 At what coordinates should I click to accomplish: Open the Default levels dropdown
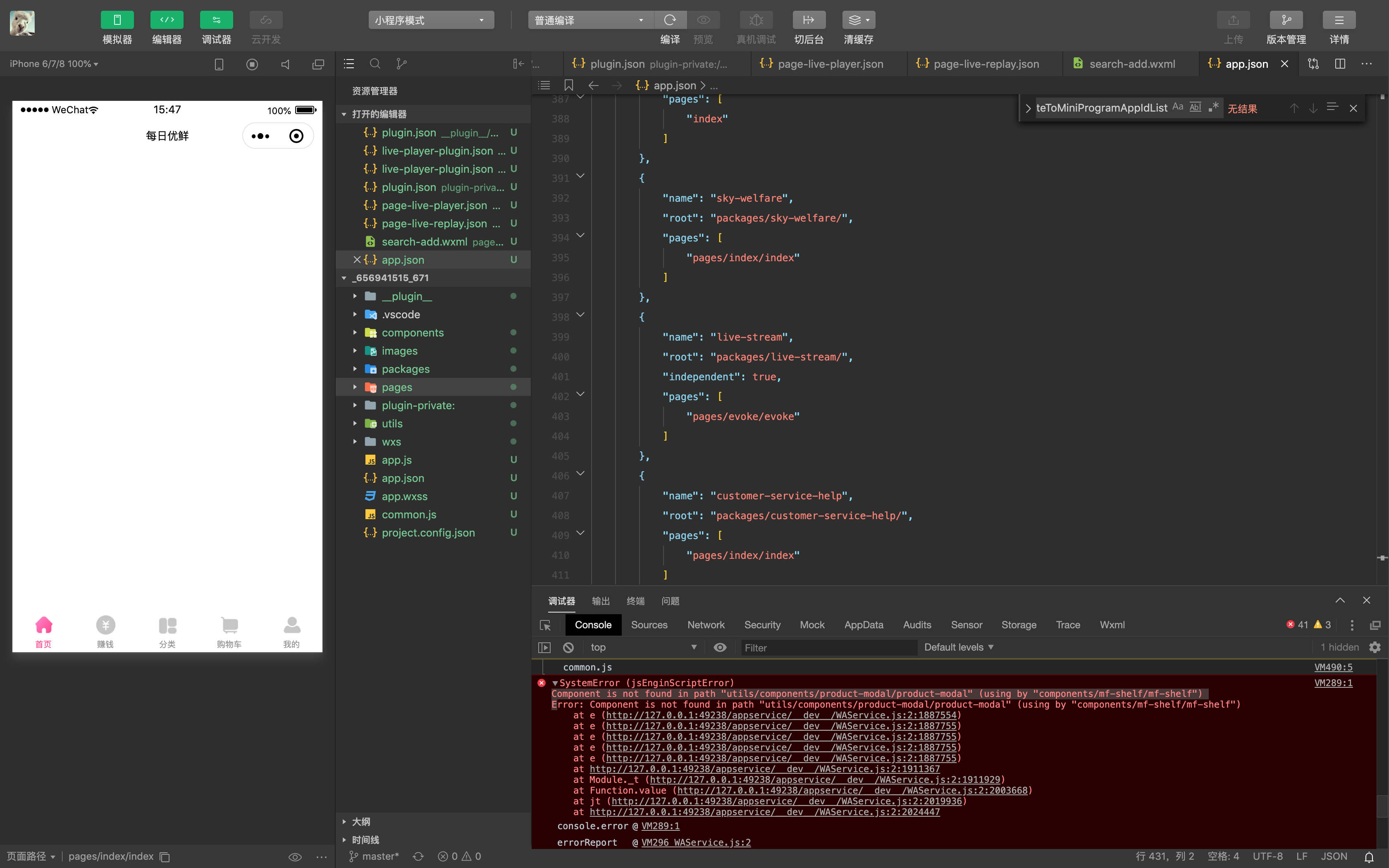coord(959,648)
